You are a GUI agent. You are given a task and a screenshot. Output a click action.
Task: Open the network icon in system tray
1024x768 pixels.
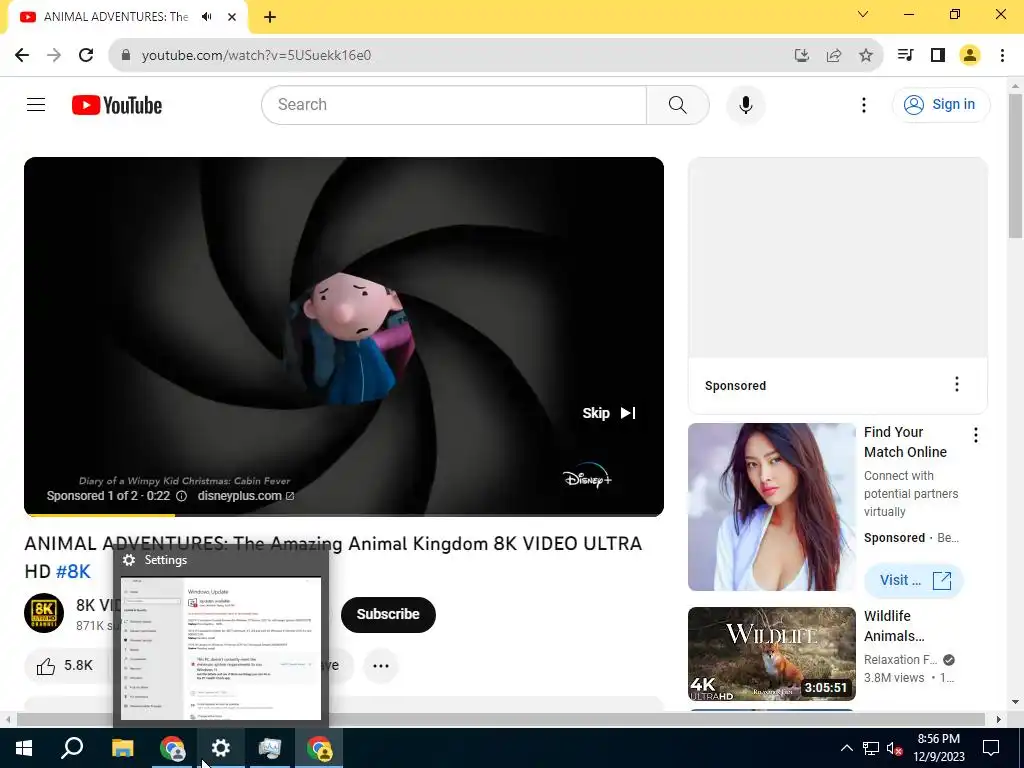[871, 748]
